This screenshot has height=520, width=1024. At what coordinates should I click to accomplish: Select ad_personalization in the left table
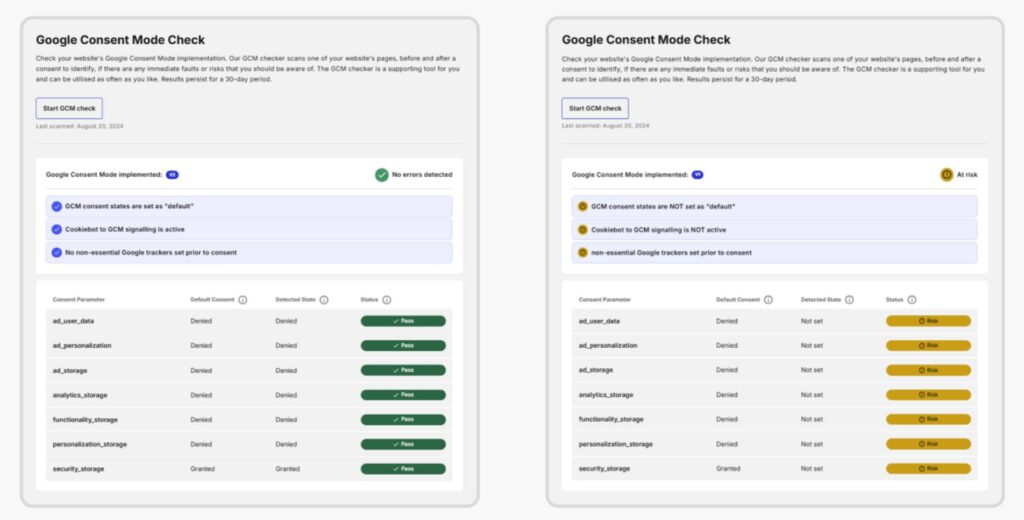[82, 346]
